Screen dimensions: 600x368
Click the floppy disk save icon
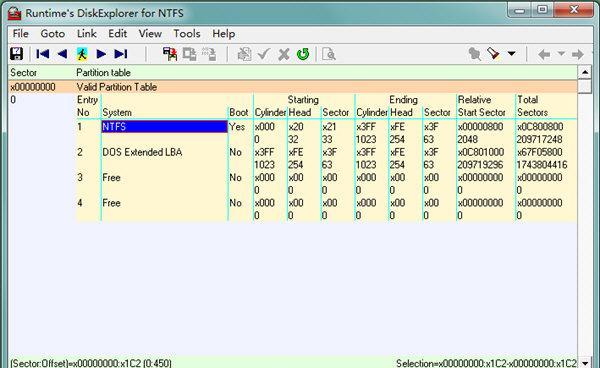coord(16,54)
